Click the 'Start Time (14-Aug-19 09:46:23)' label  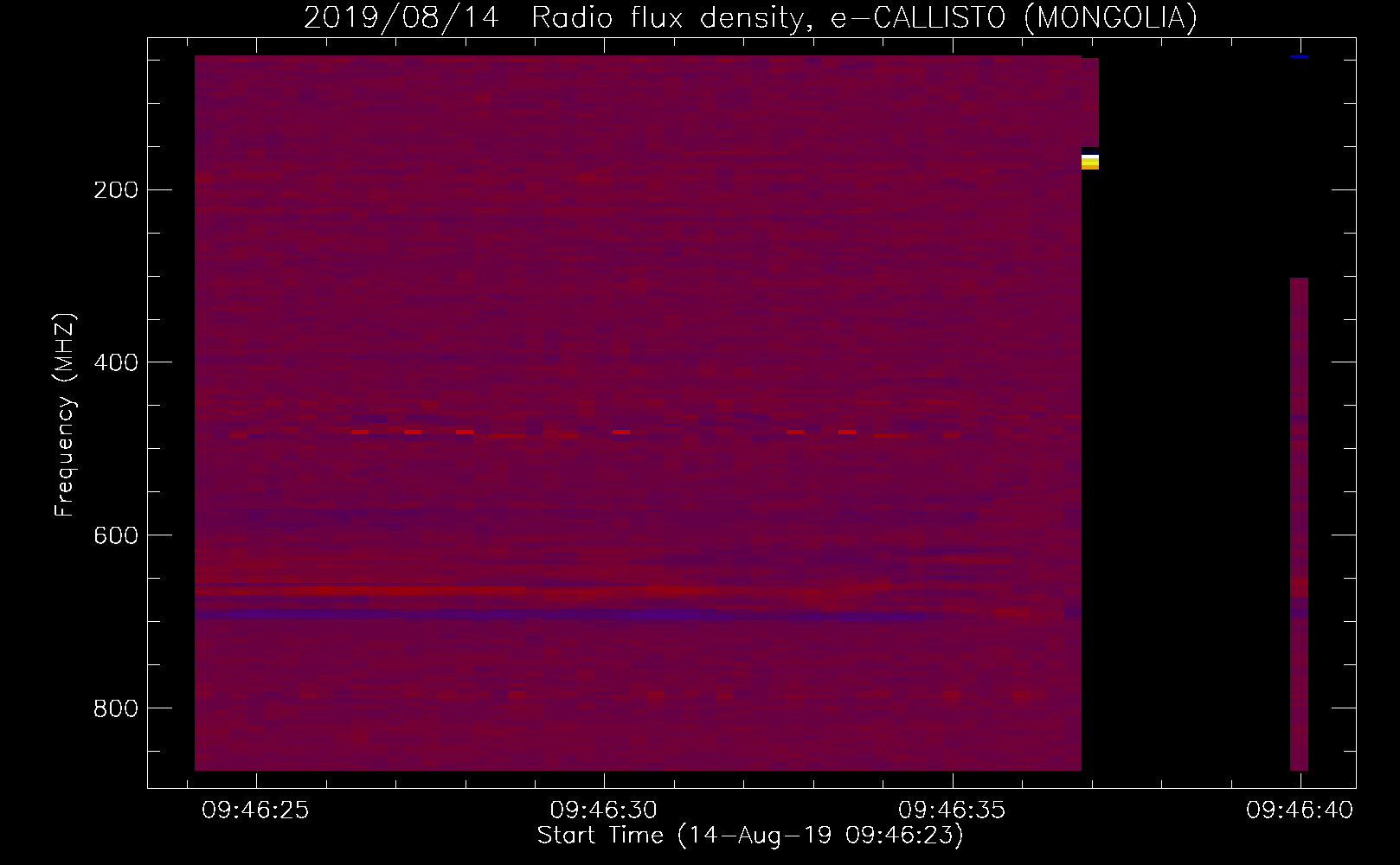750,836
